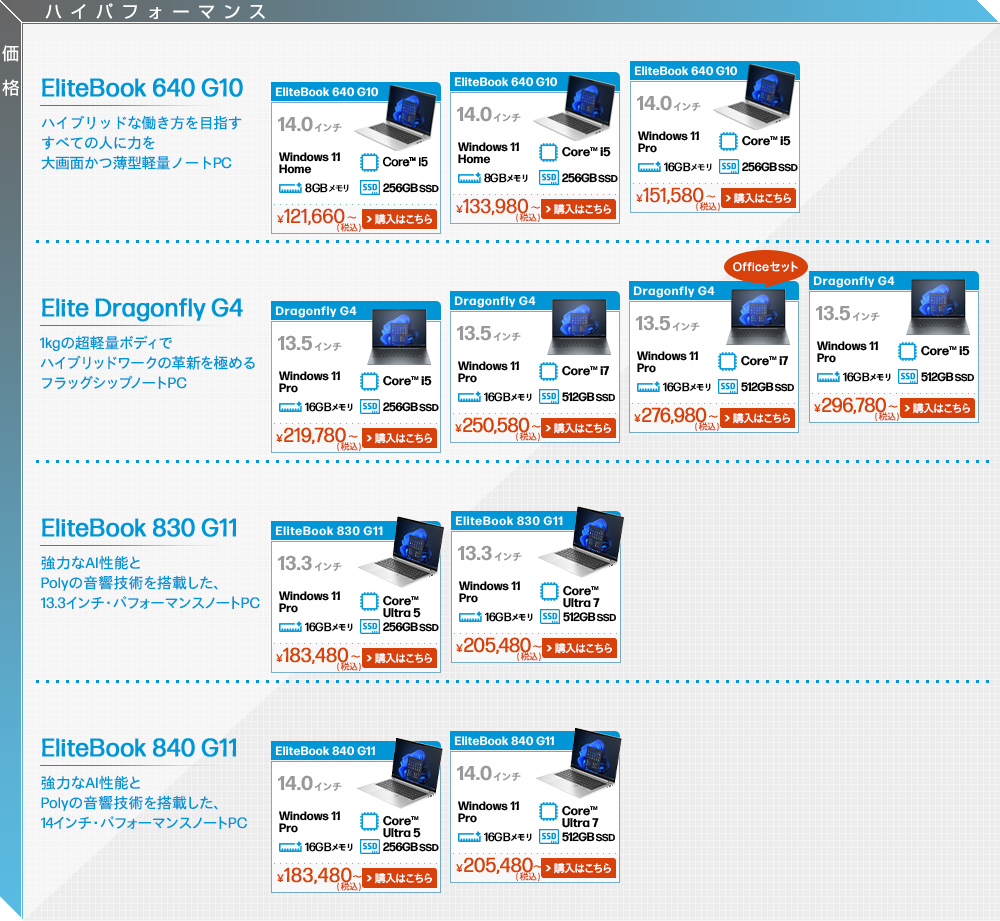Click laptop image on ¥183,480 EliteBook 830 card
1000x921 pixels.
402,552
